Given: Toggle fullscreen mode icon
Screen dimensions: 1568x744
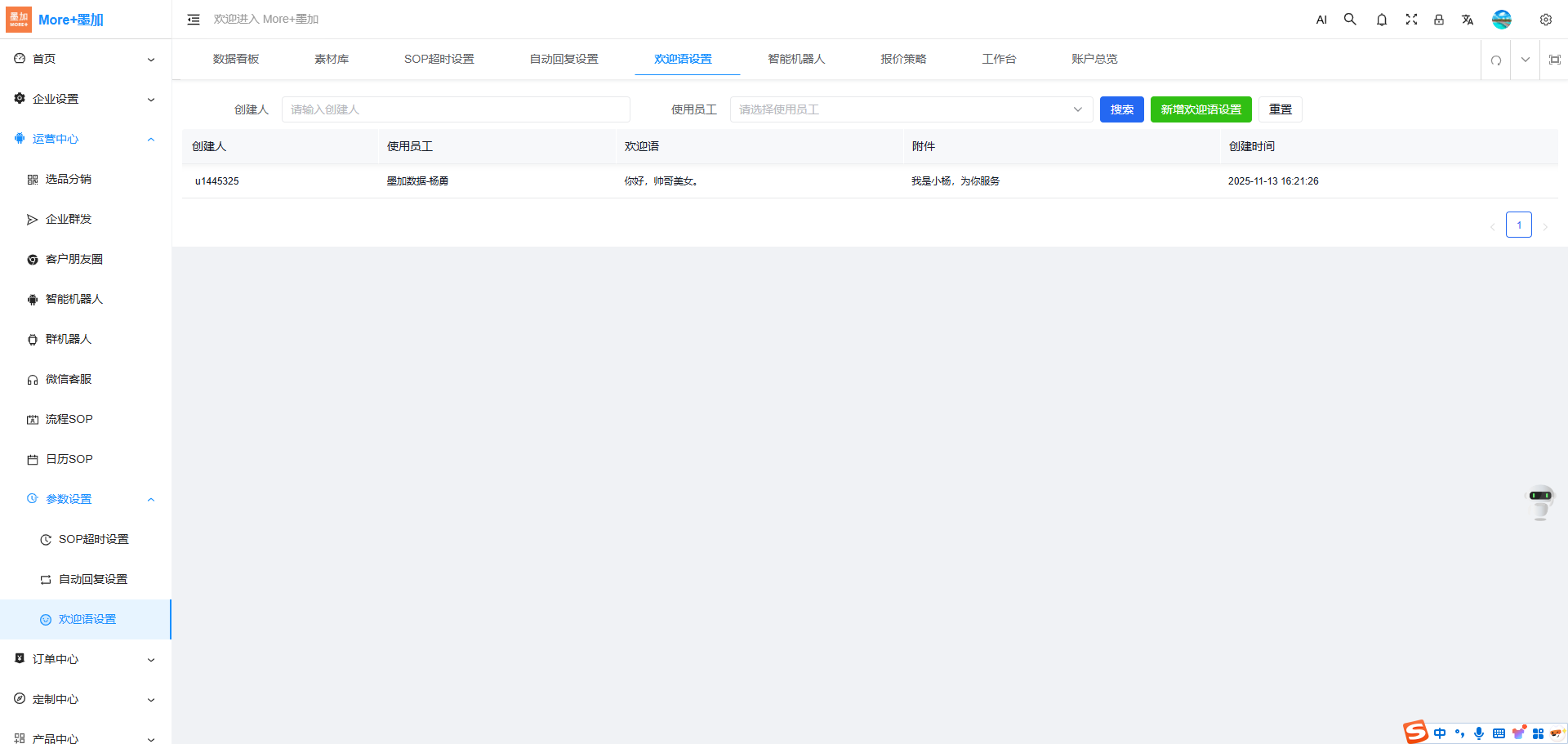Looking at the screenshot, I should click(1410, 20).
